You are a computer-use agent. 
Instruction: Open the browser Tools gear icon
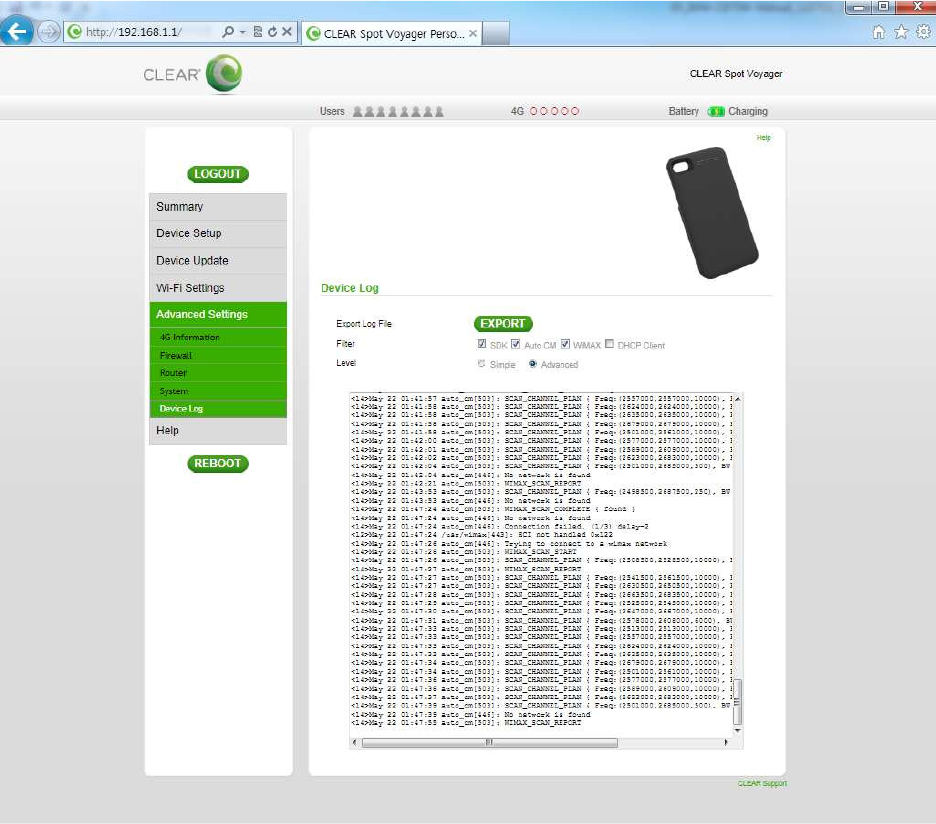point(923,32)
